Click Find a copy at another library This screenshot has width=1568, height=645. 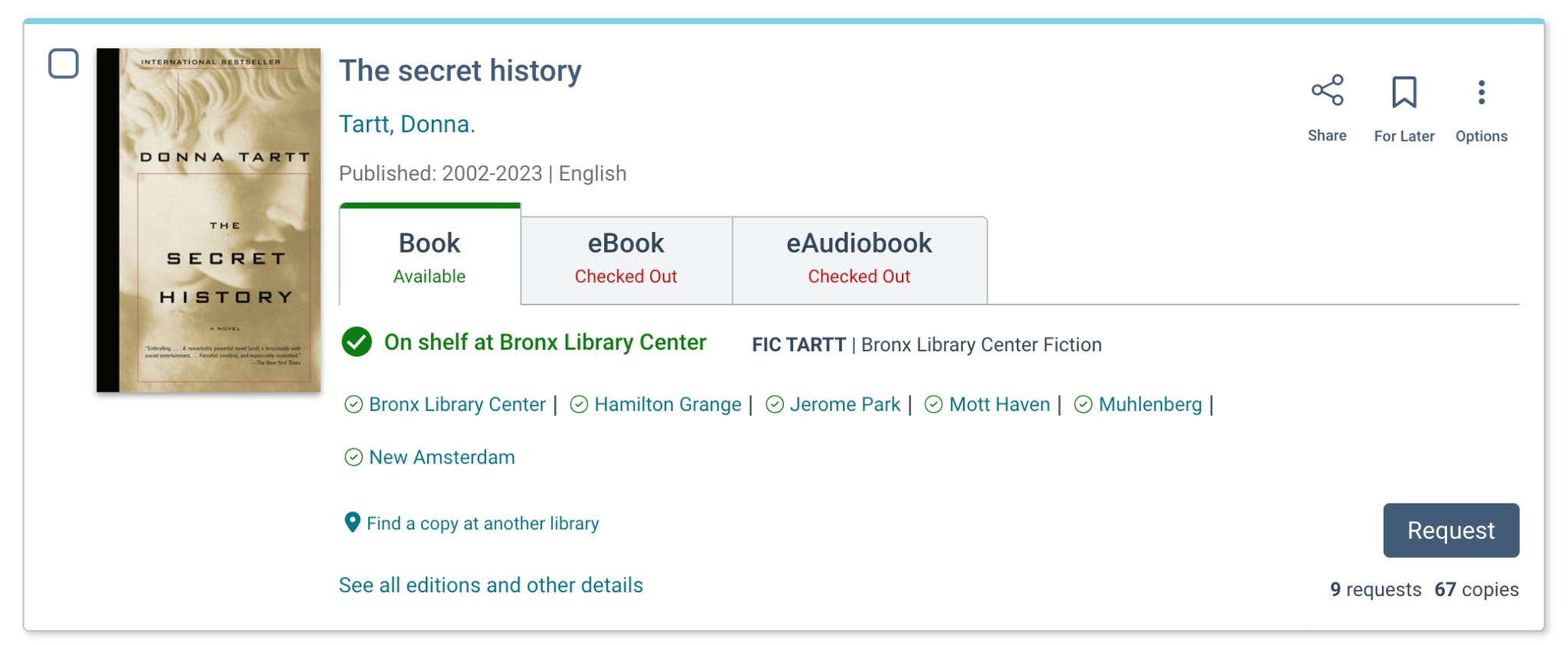[482, 523]
